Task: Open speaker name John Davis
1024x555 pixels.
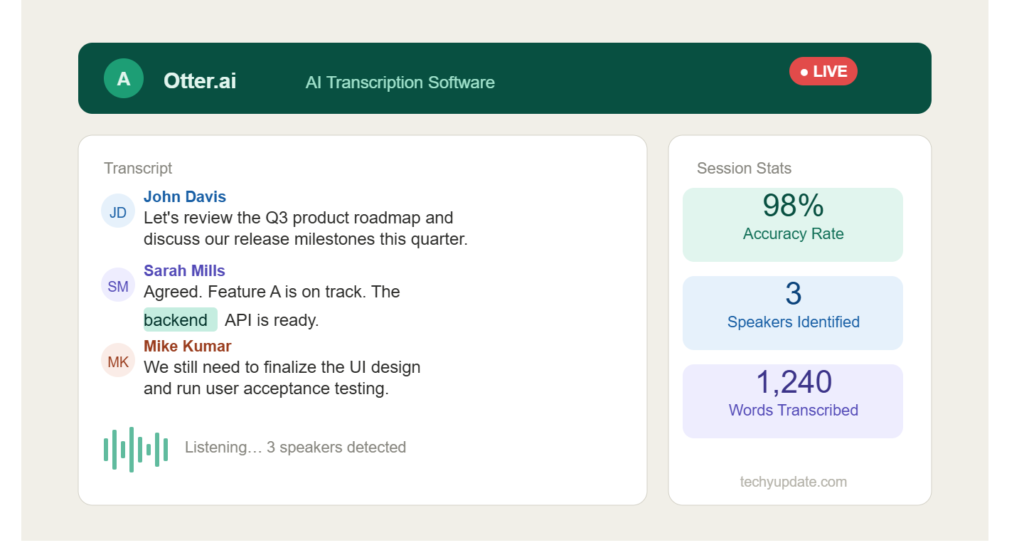Action: [x=185, y=197]
